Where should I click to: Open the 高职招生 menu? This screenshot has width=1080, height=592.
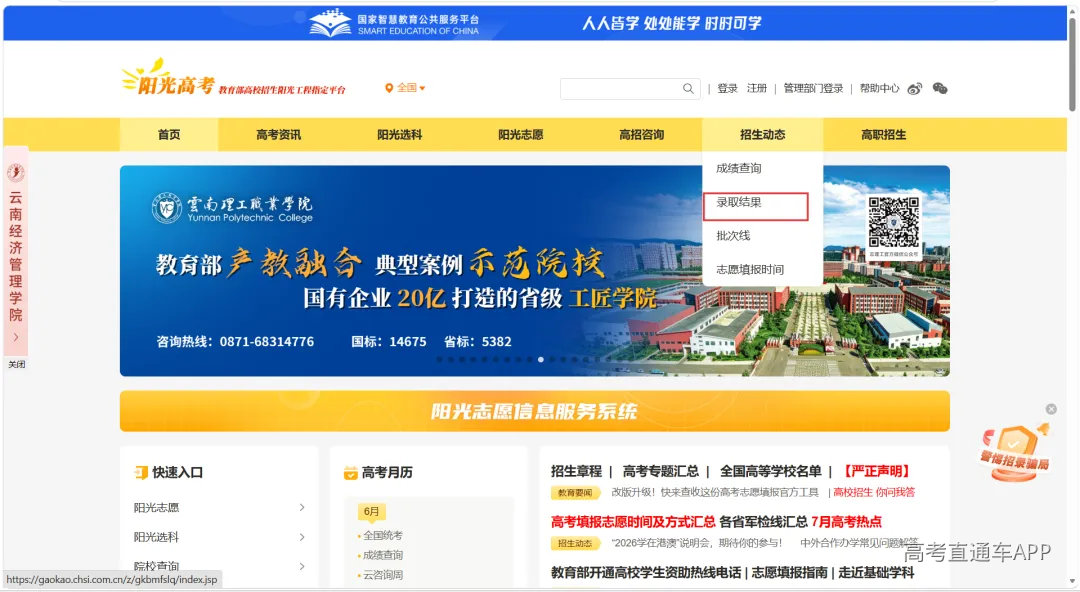point(884,134)
